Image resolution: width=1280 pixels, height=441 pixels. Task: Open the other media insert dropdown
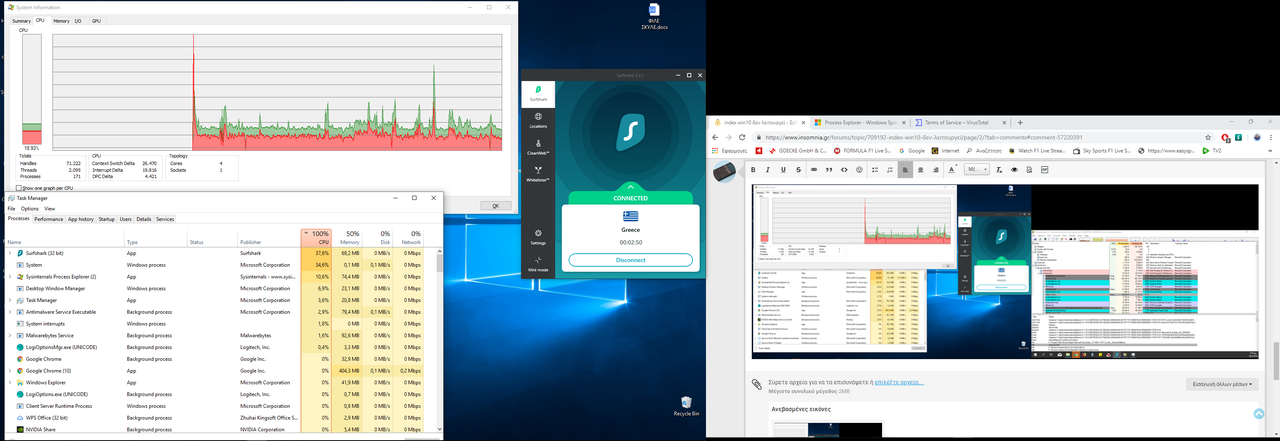click(x=1222, y=383)
